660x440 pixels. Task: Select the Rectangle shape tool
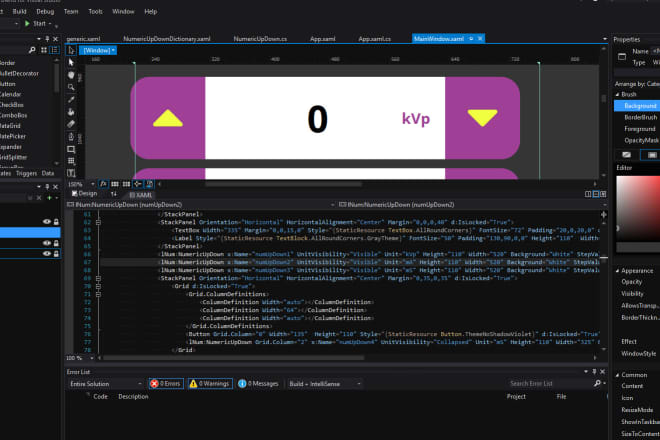tap(71, 149)
